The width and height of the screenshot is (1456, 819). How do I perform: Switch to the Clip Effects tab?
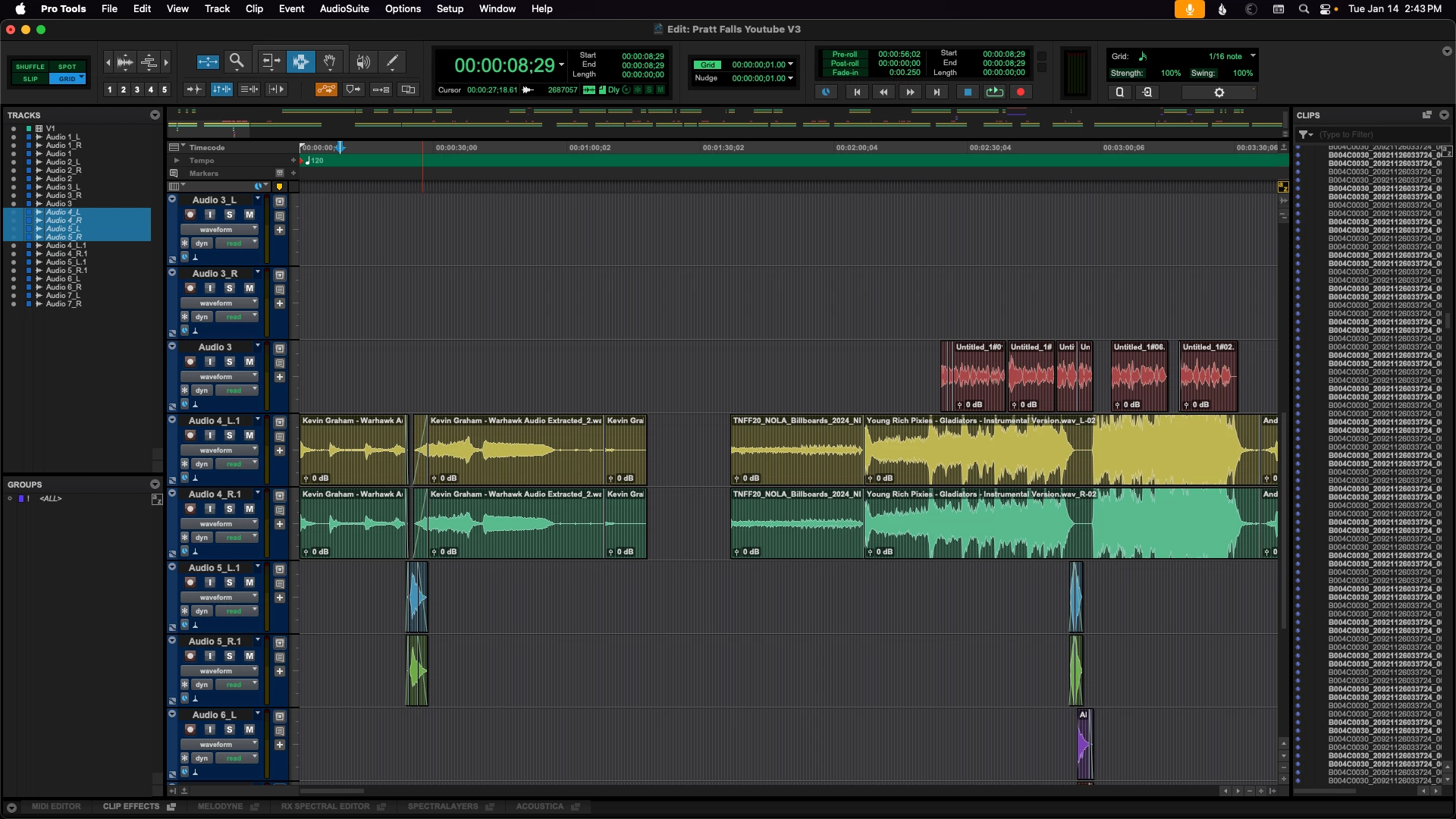pyautogui.click(x=131, y=806)
